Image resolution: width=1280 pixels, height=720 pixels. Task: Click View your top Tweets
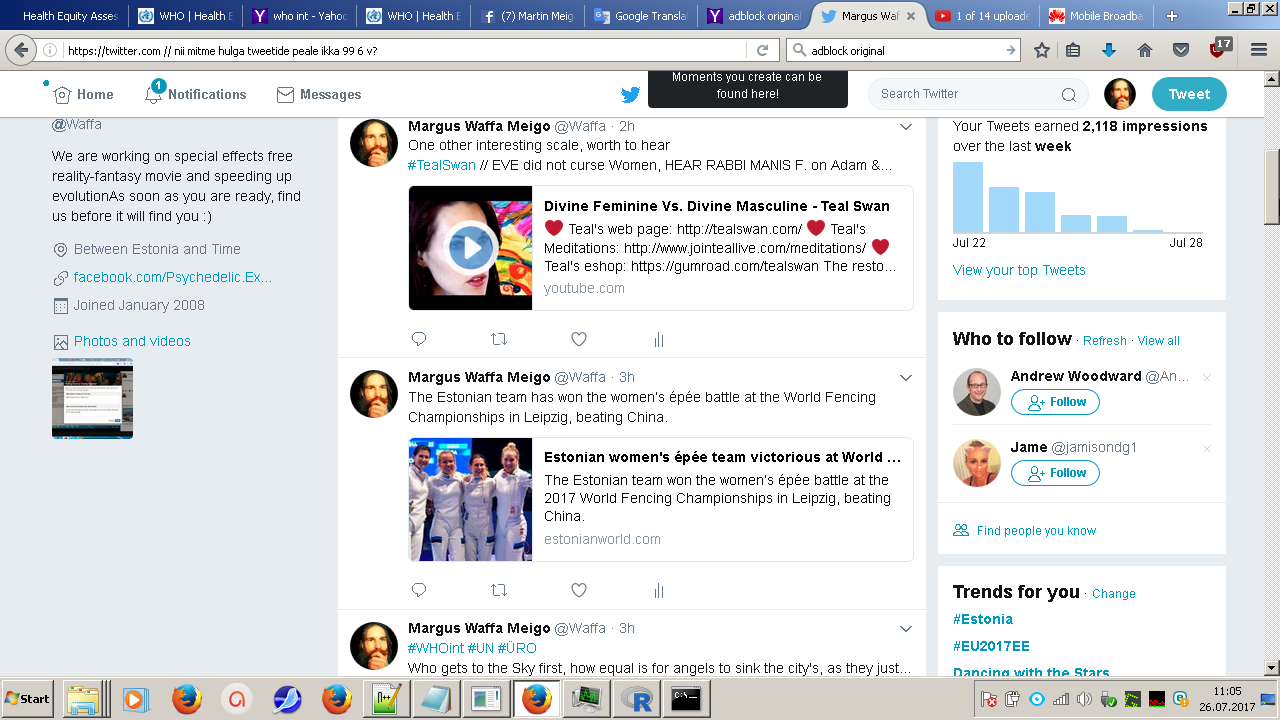click(x=1019, y=270)
